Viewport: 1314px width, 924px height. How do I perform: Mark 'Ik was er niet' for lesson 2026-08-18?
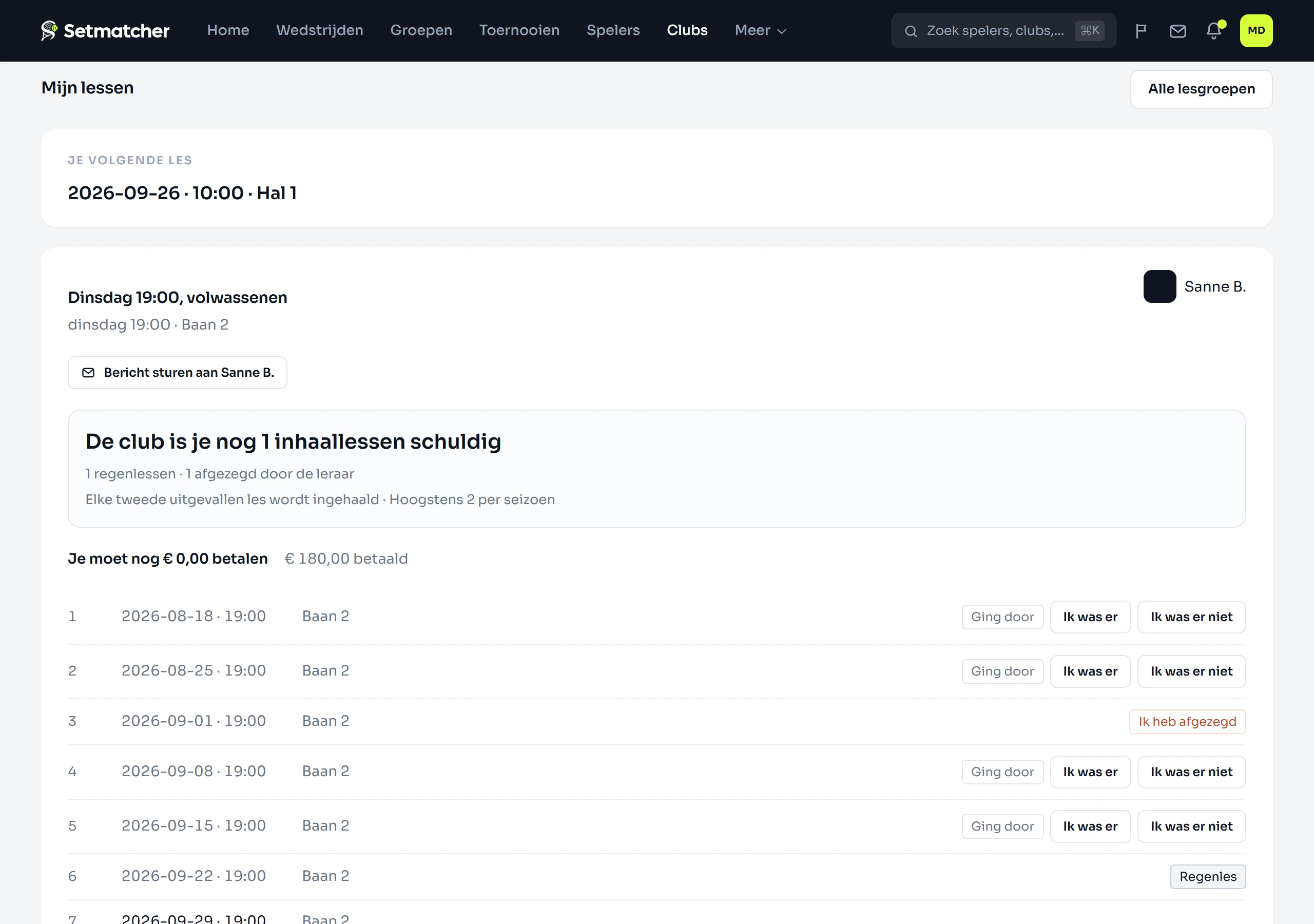coord(1191,617)
